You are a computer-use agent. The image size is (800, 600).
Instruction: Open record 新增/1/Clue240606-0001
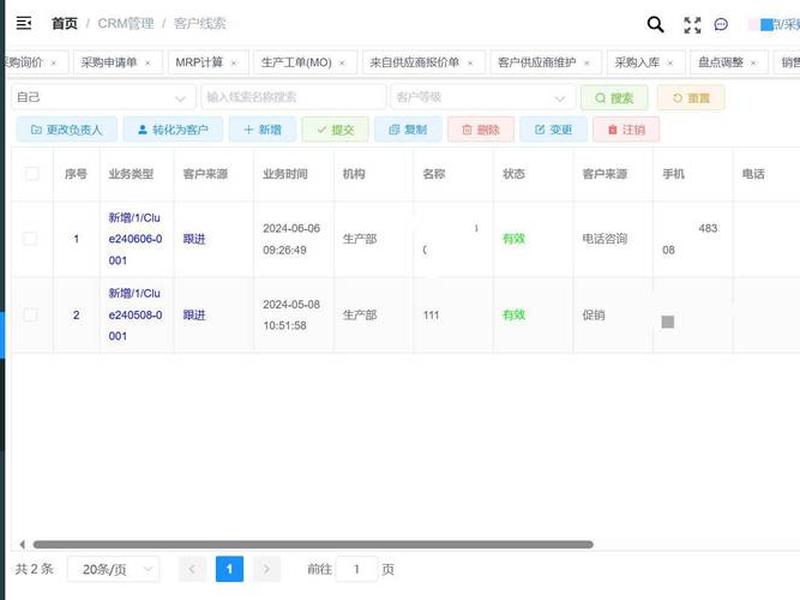135,239
